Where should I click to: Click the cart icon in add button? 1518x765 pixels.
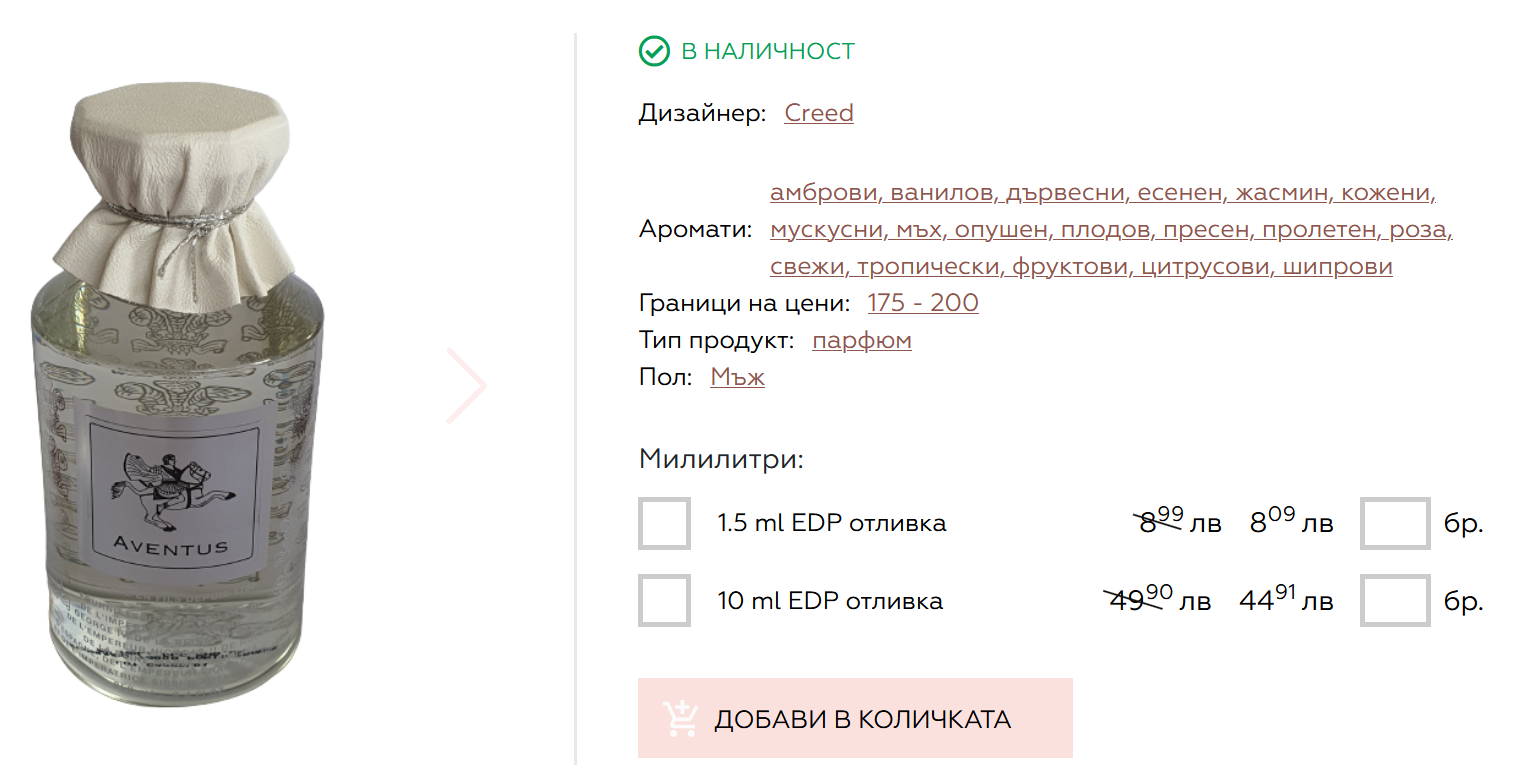click(x=681, y=719)
